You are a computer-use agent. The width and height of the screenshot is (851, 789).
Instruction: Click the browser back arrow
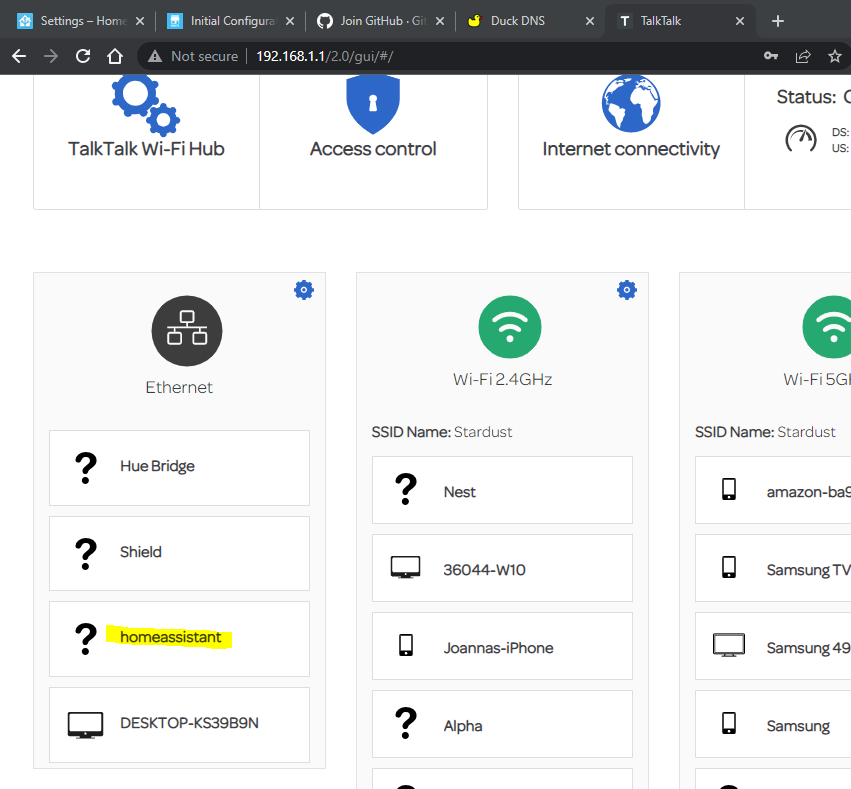pyautogui.click(x=19, y=56)
